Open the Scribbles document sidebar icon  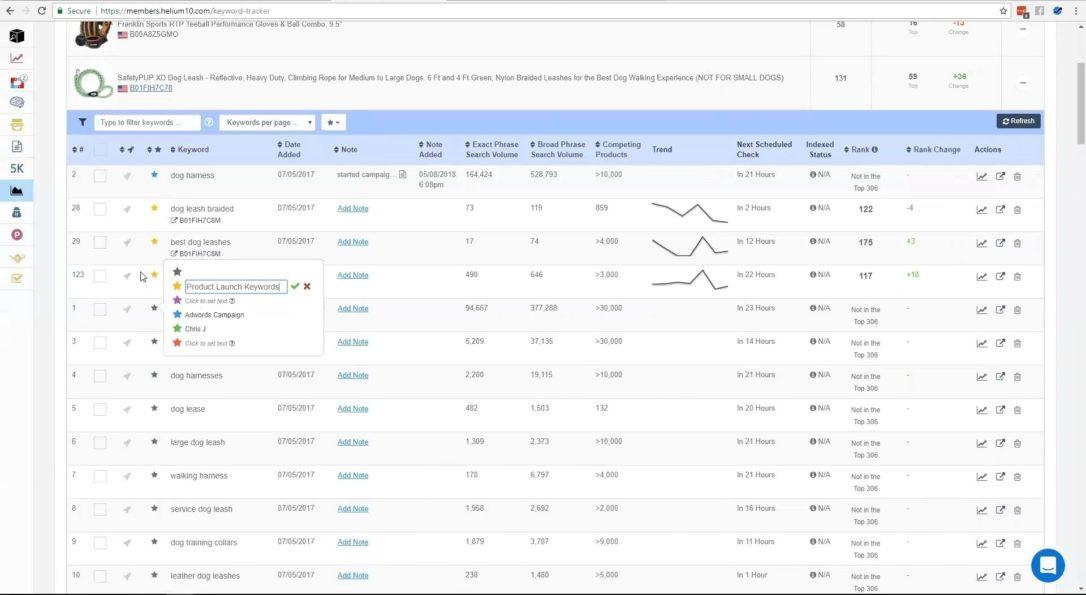click(17, 146)
